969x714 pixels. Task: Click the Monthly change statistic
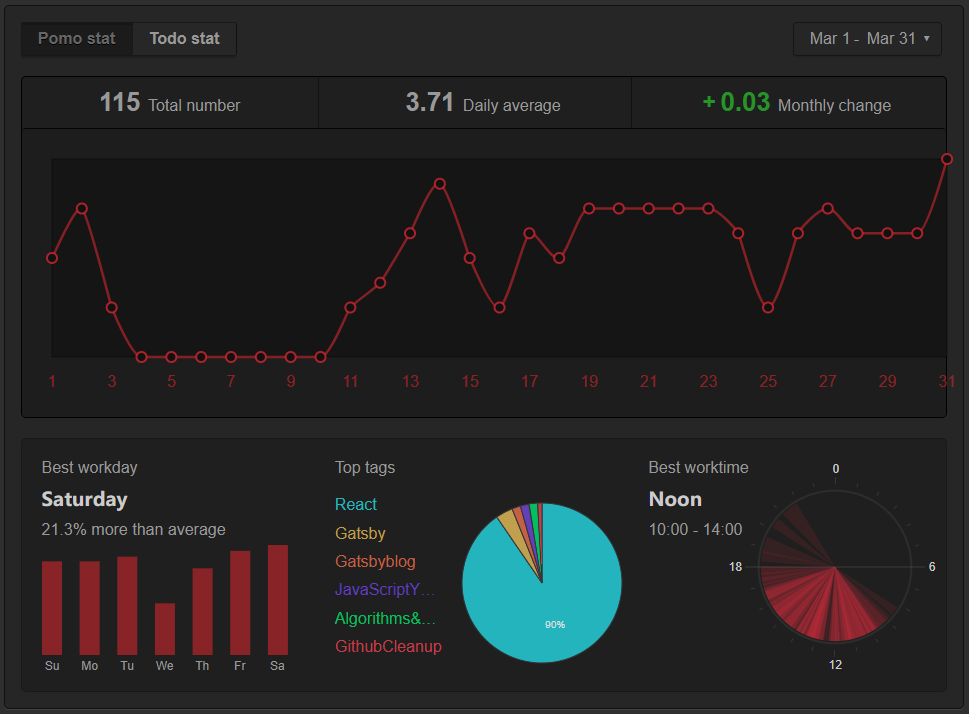click(796, 103)
